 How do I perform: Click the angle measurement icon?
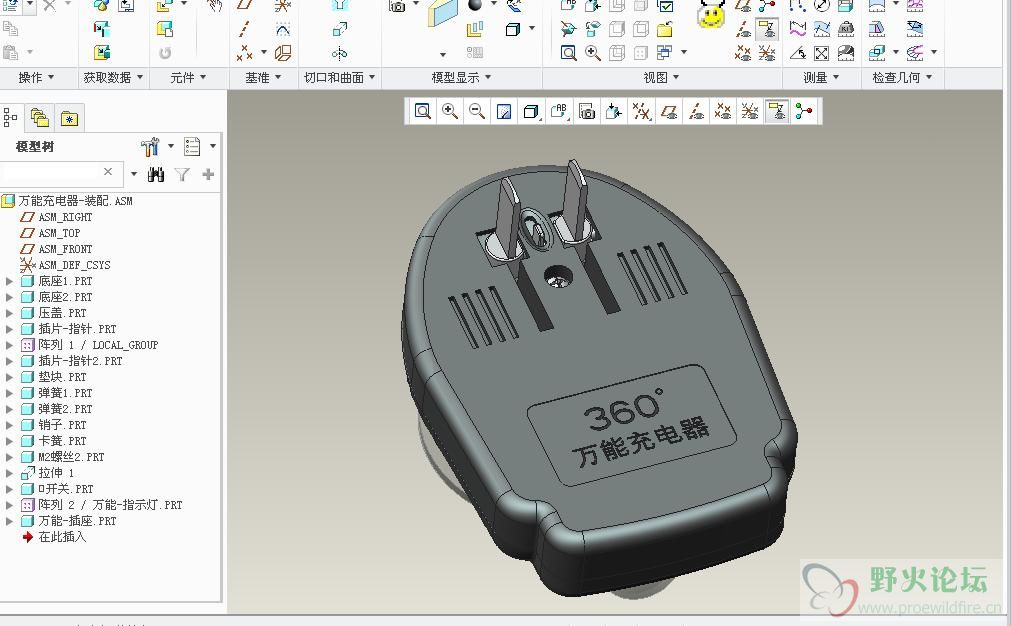click(798, 53)
